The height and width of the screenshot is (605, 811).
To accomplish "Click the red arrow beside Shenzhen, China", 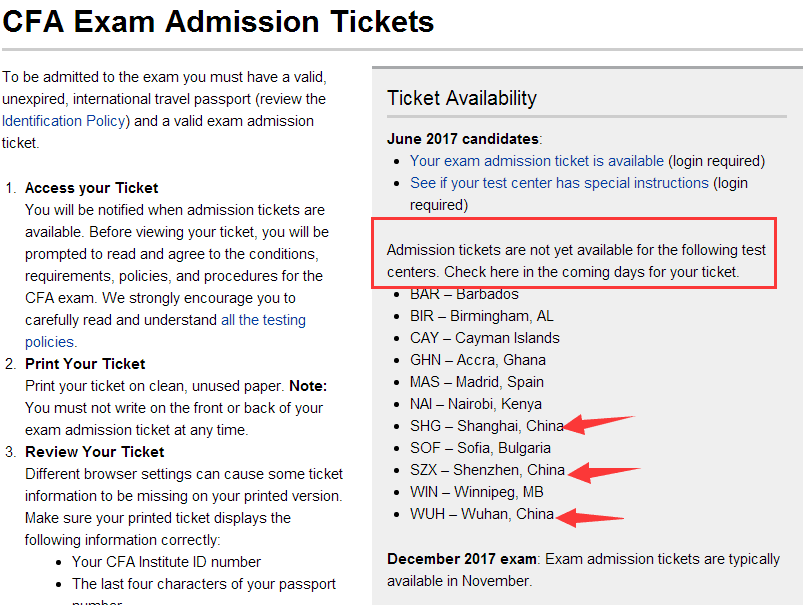I will click(603, 469).
